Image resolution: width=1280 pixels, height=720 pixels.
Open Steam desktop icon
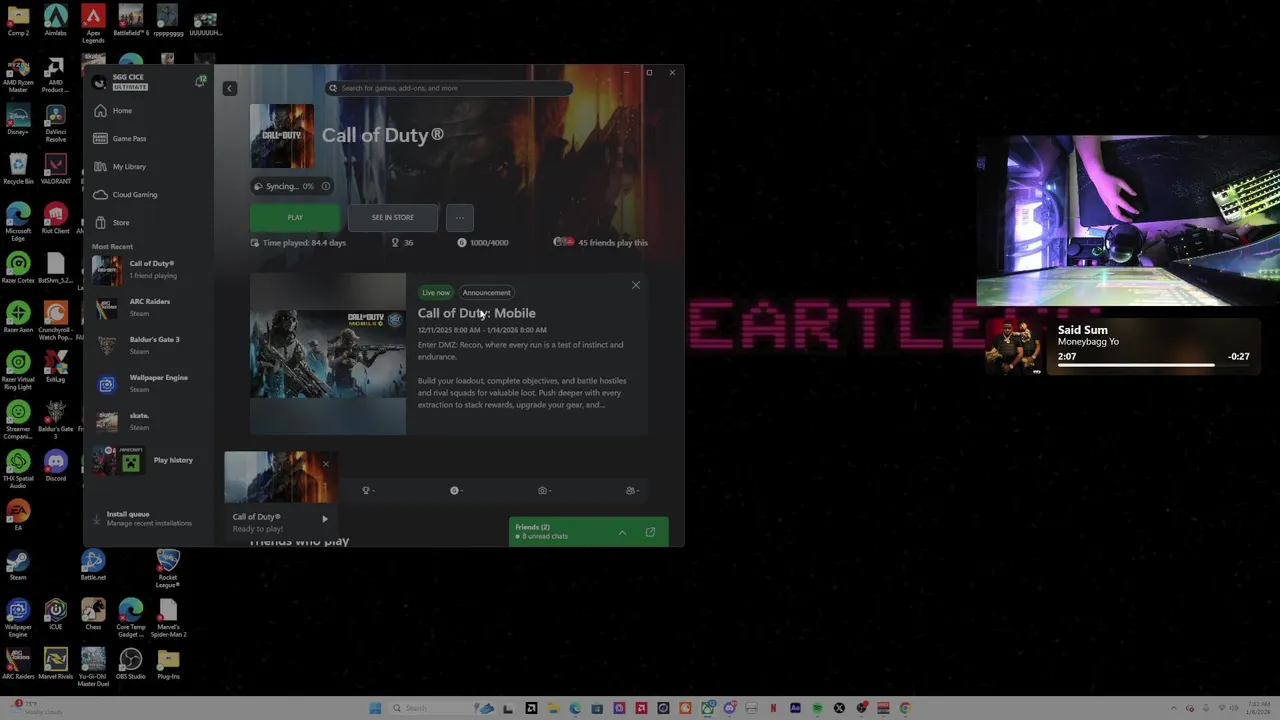point(18,565)
